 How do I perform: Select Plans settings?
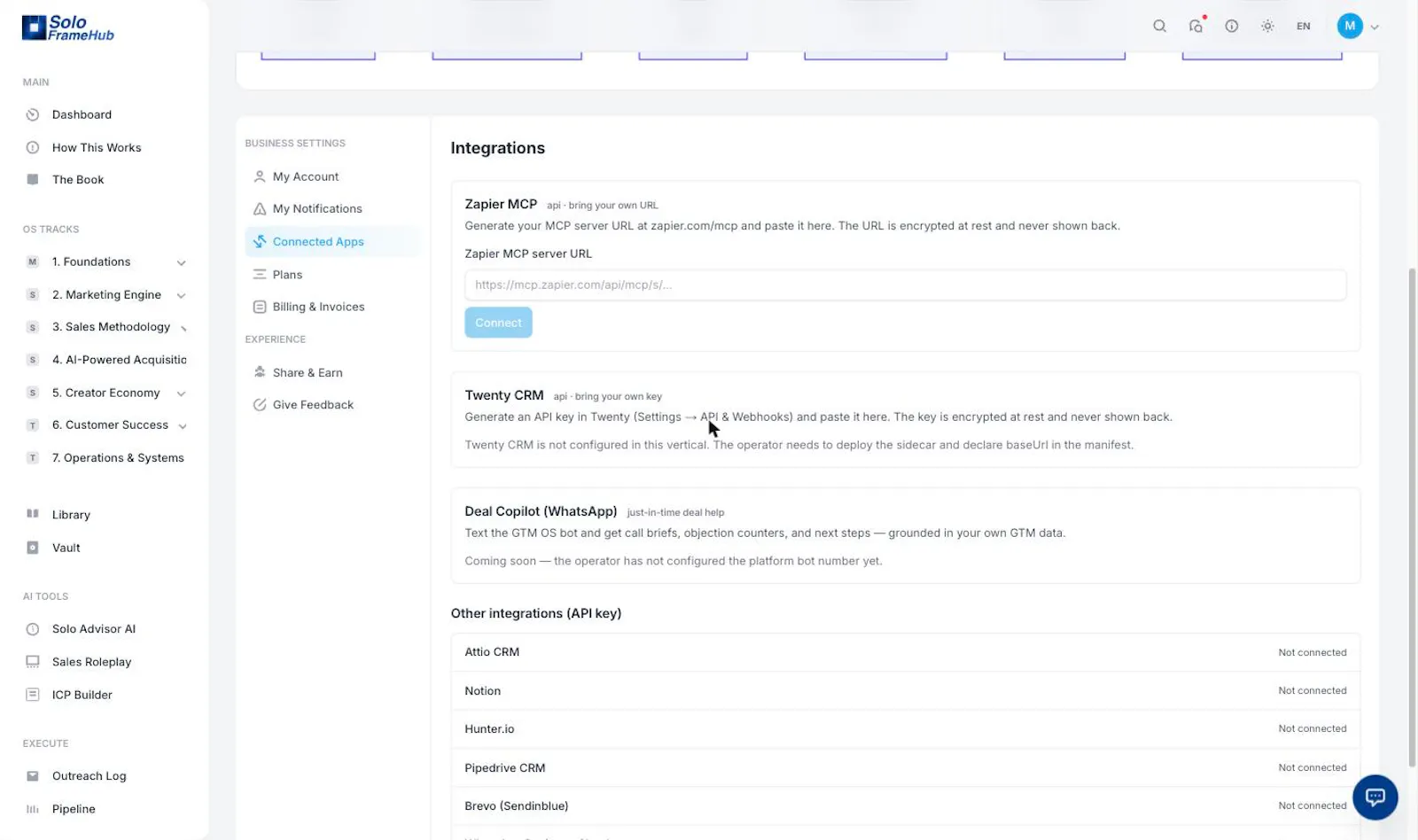pyautogui.click(x=287, y=275)
